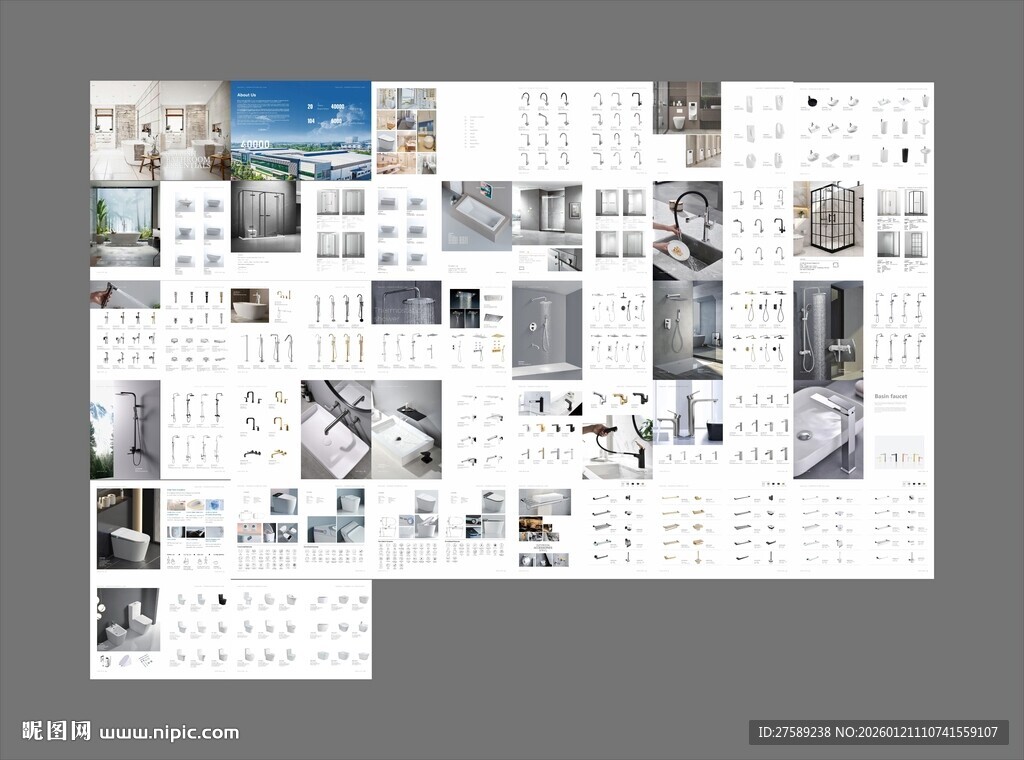The width and height of the screenshot is (1024, 760).
Task: Select square basin with black waterfall faucet
Action: tap(406, 430)
